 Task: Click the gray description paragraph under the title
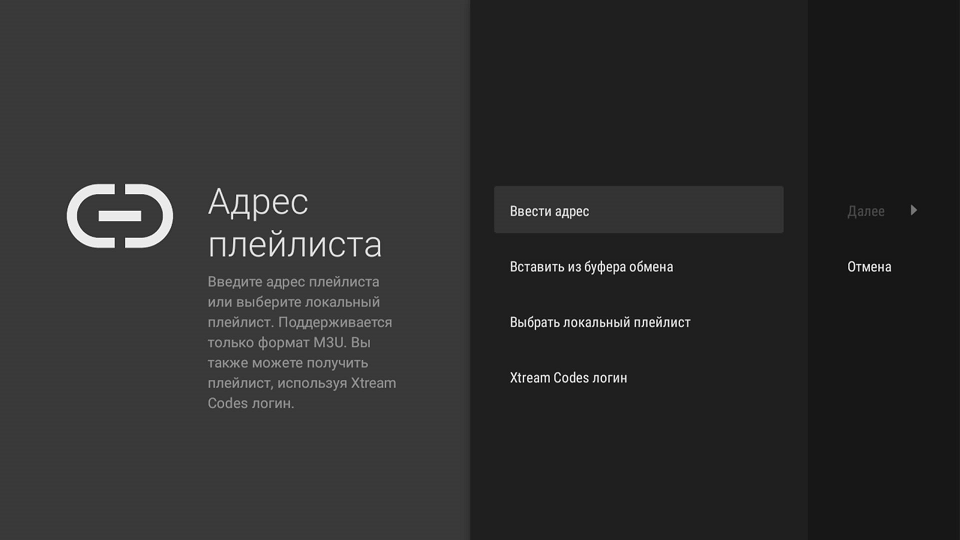click(x=302, y=342)
